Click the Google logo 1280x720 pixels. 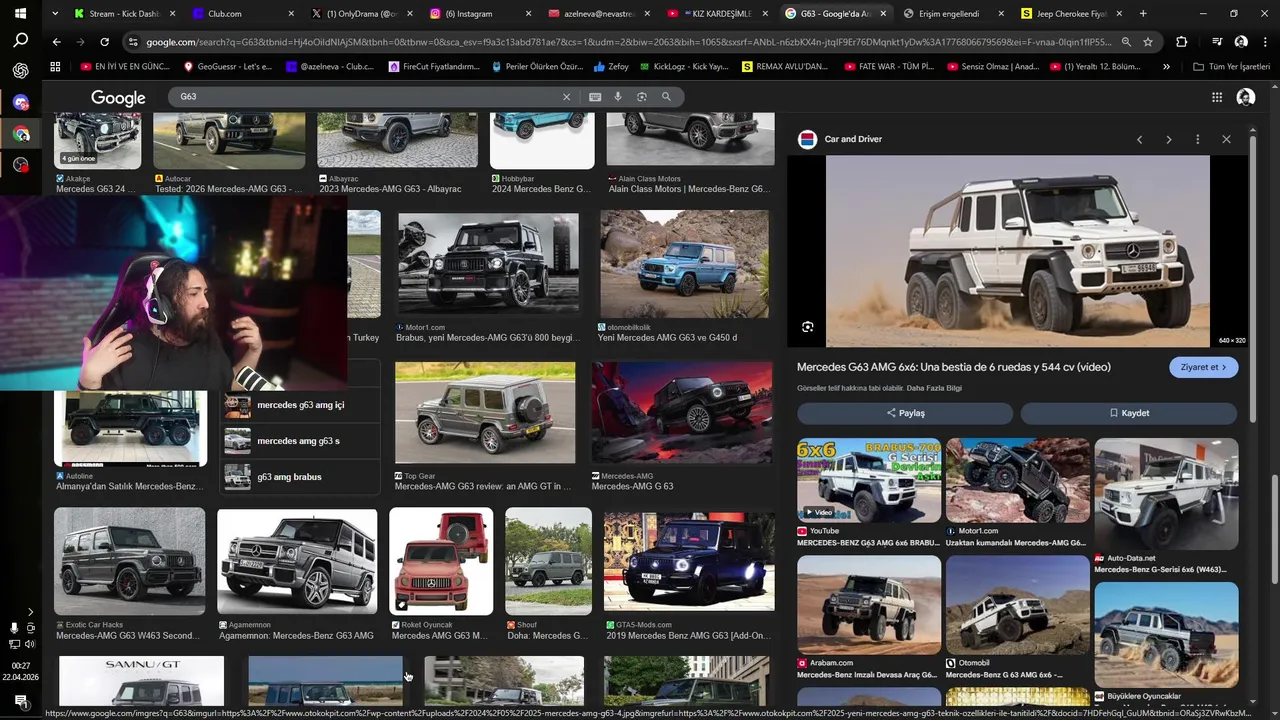118,97
